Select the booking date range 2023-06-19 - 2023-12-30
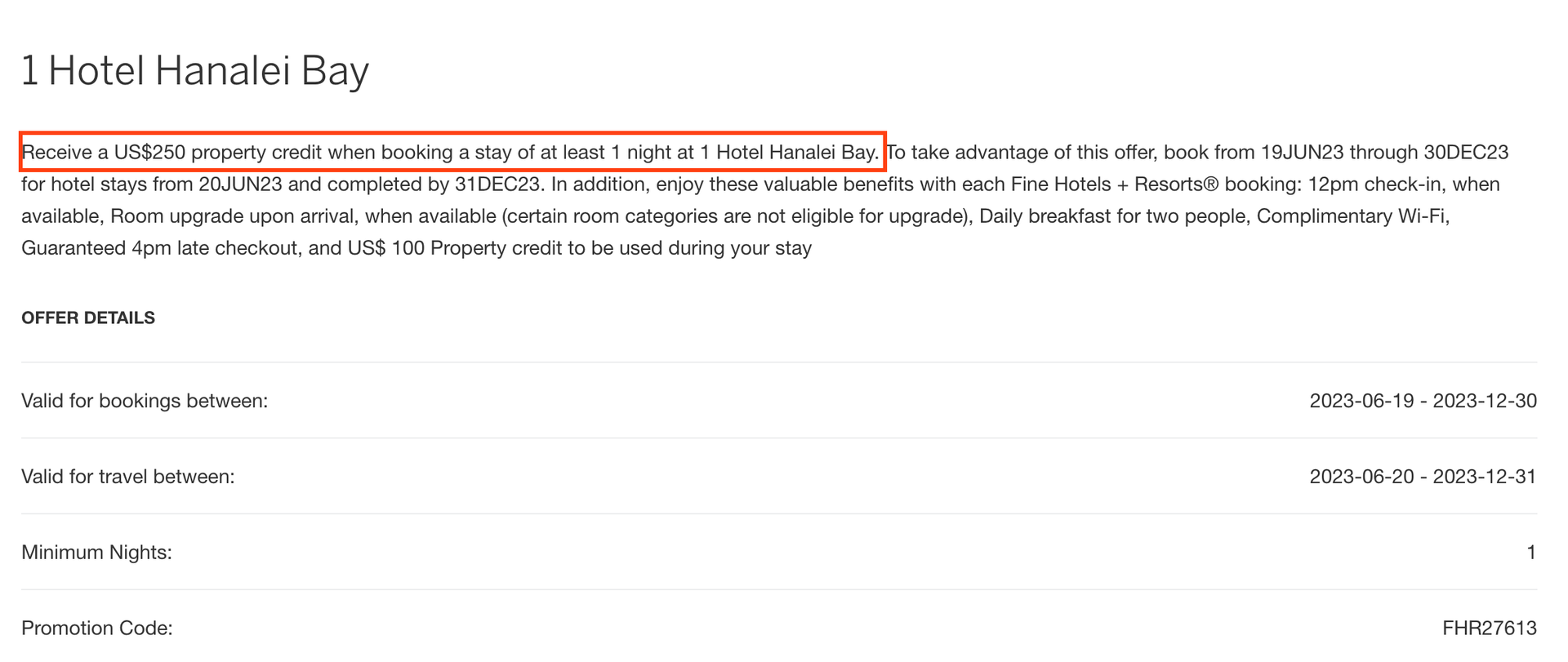This screenshot has height=662, width=1568. 1423,401
